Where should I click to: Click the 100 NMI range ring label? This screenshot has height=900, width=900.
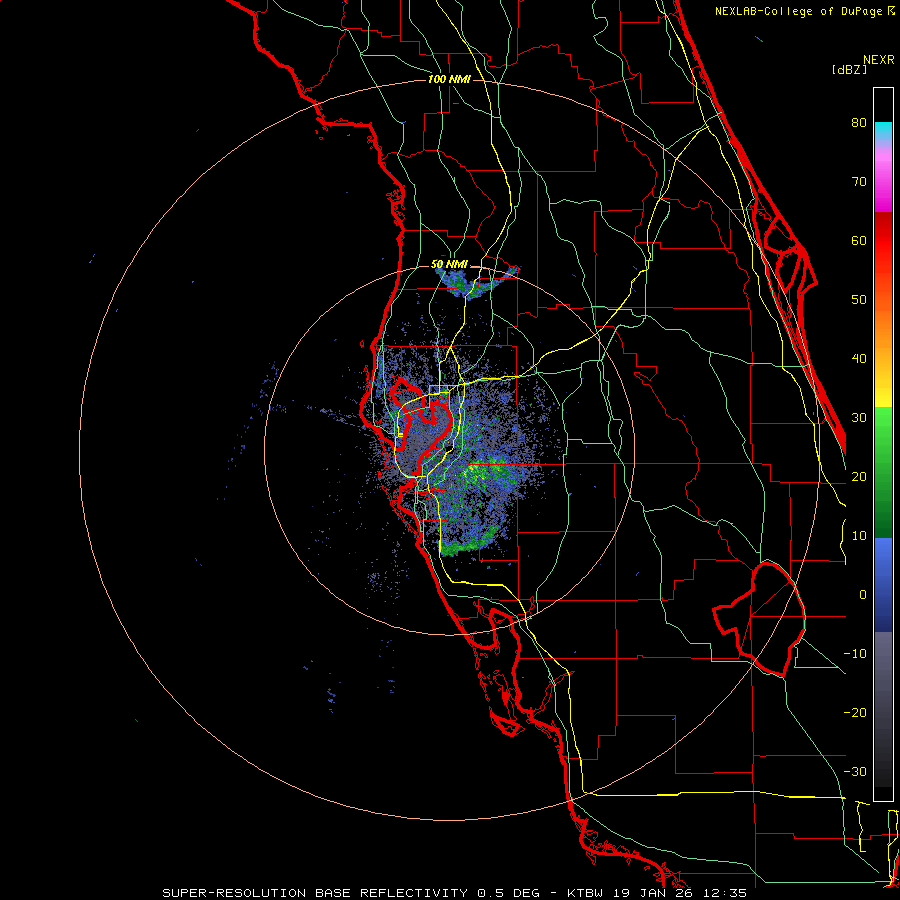449,79
